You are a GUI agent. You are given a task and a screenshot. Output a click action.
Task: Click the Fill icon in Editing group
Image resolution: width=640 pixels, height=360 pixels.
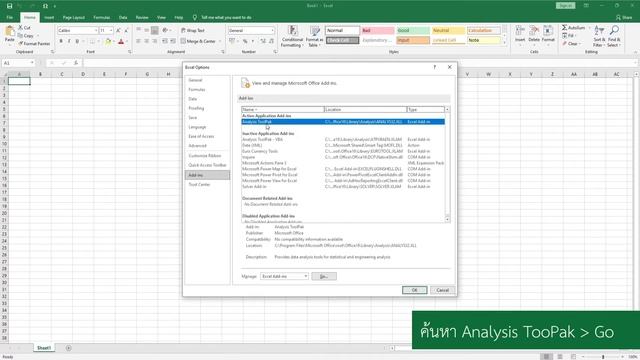tap(564, 36)
